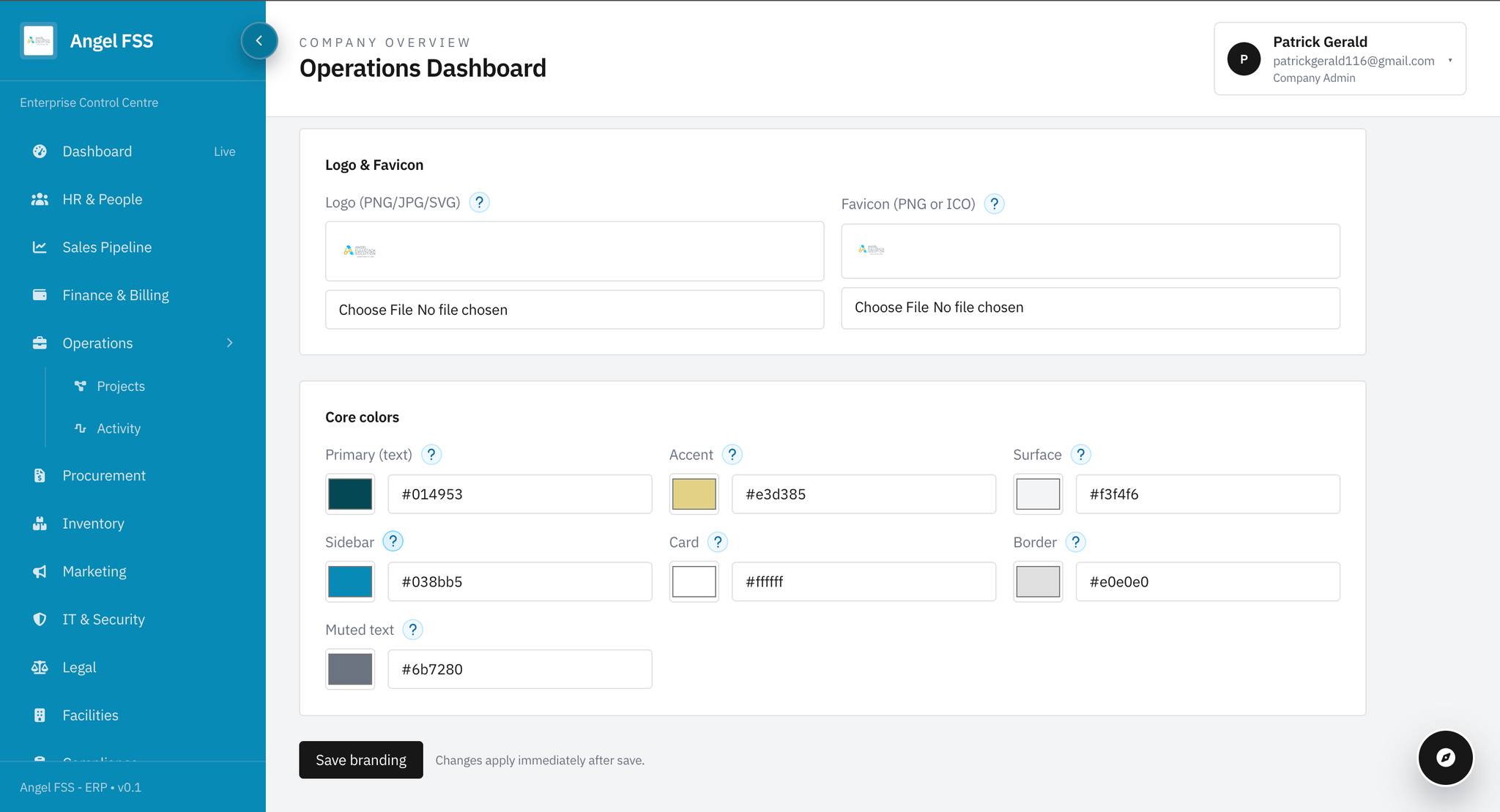Choose a file for the Logo upload
This screenshot has height=812, width=1500.
click(x=376, y=310)
